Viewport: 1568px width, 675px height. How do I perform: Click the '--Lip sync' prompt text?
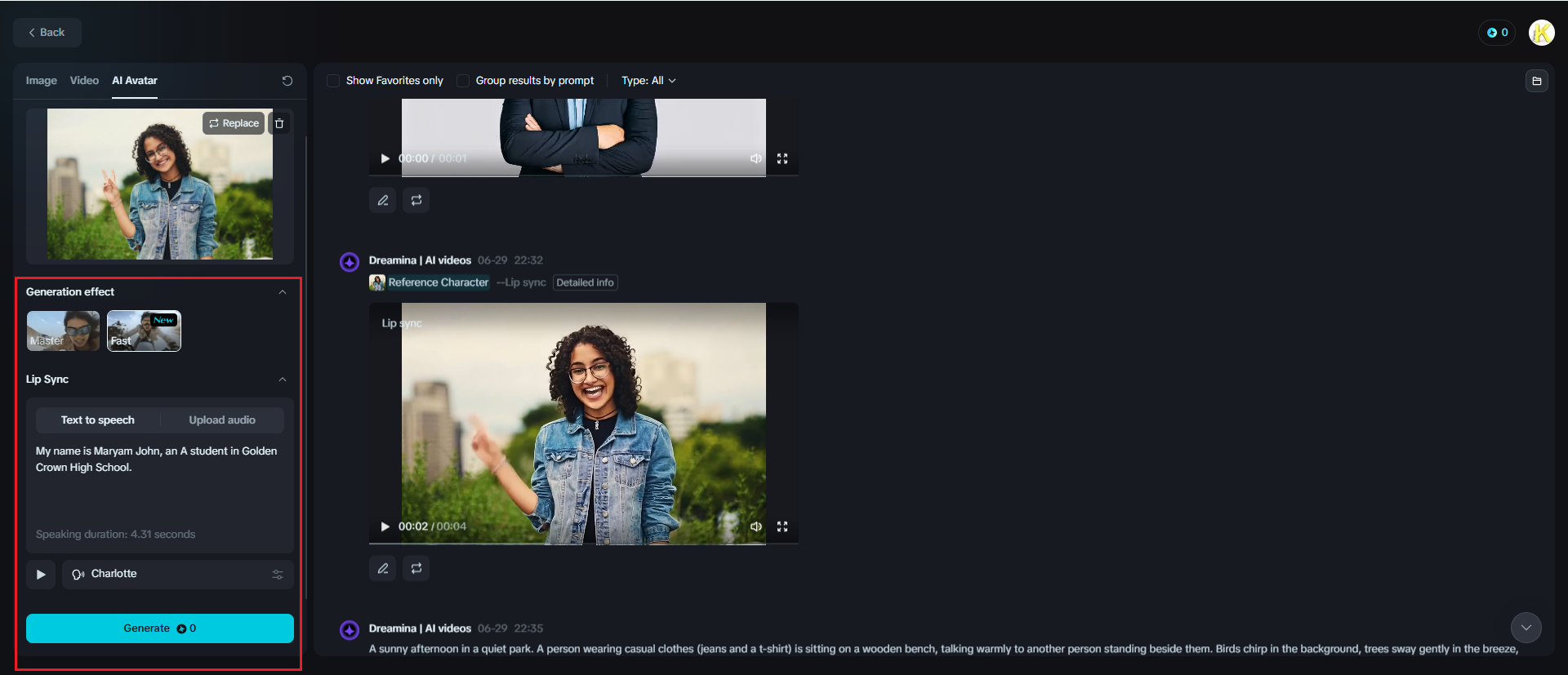click(521, 282)
